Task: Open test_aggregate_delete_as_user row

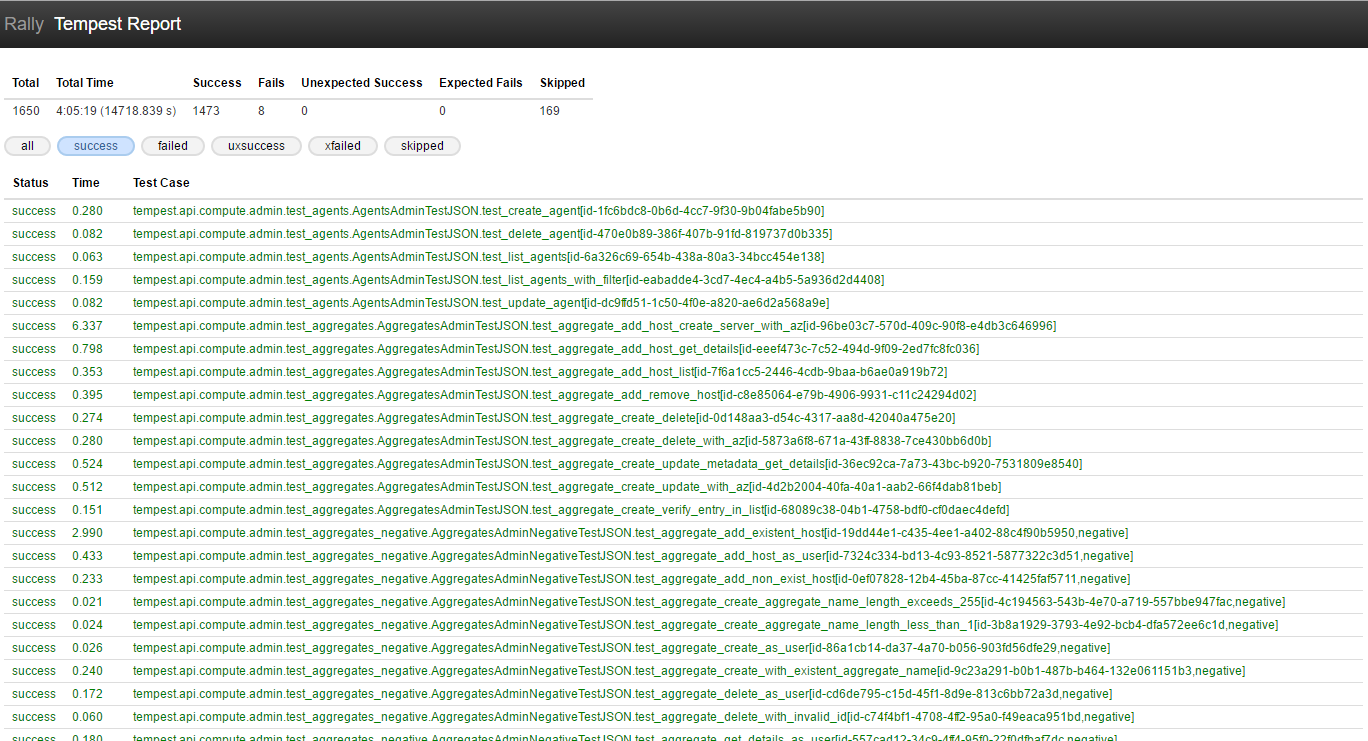Action: [683, 694]
